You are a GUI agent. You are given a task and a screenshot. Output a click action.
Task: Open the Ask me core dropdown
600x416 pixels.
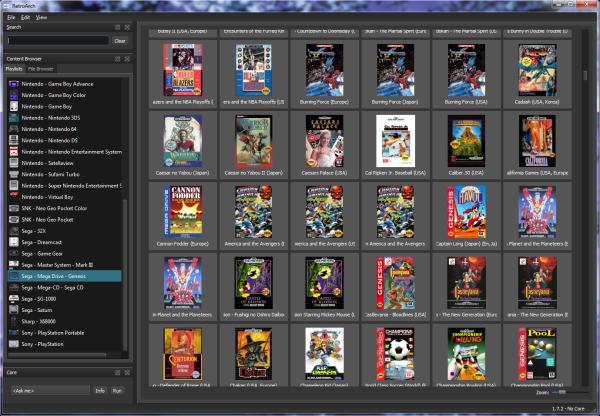coord(50,391)
